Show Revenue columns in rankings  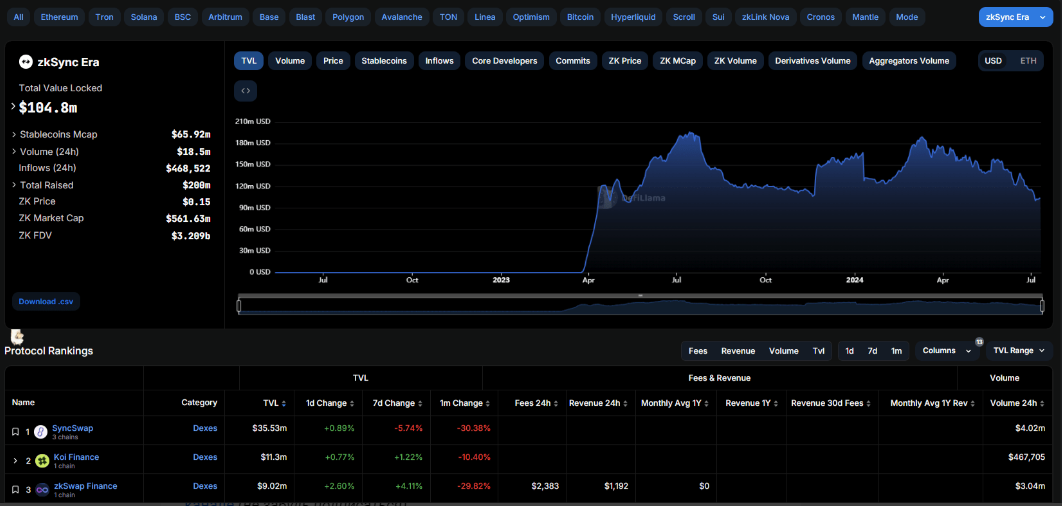pyautogui.click(x=738, y=351)
